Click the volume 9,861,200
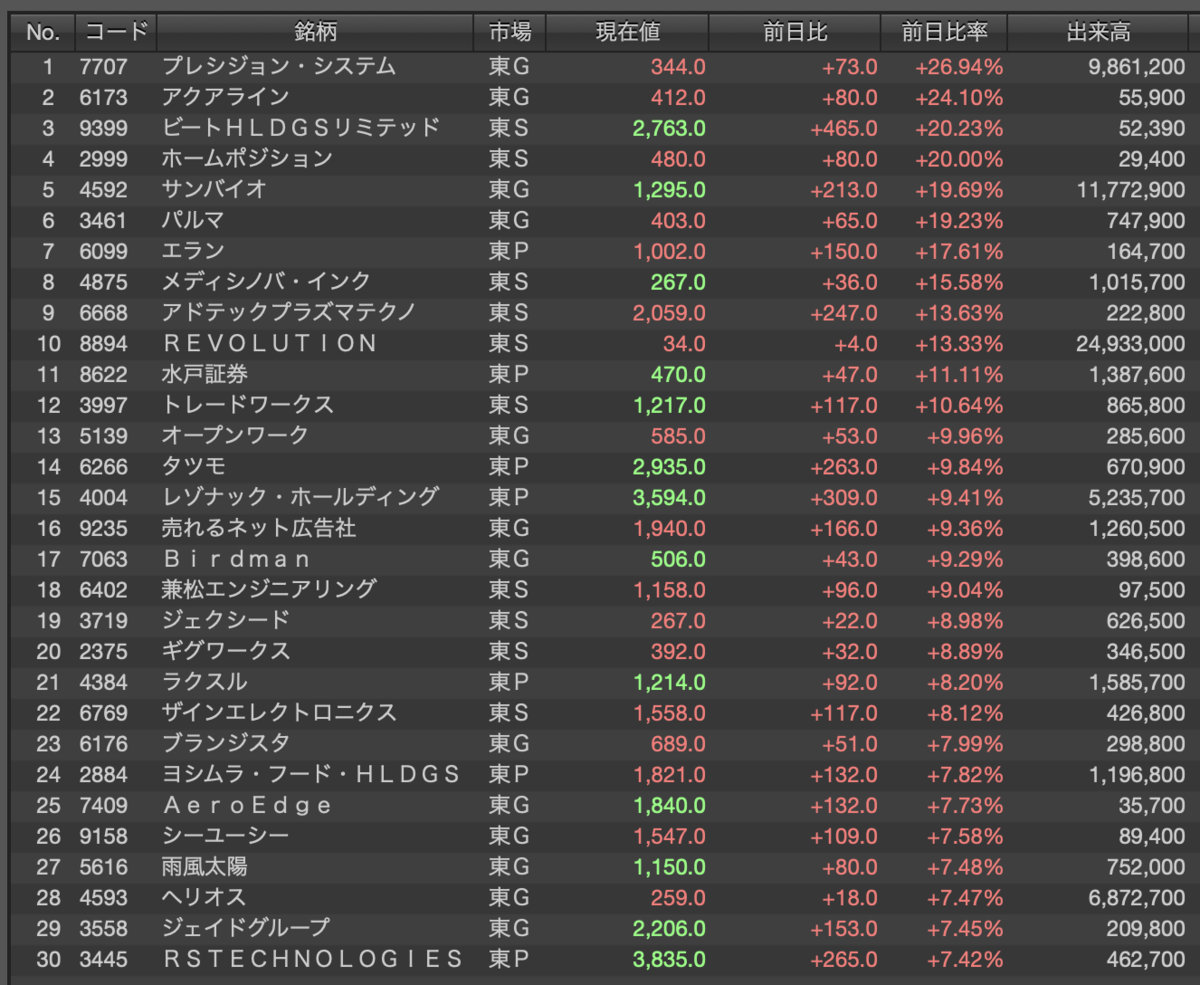 (1136, 67)
